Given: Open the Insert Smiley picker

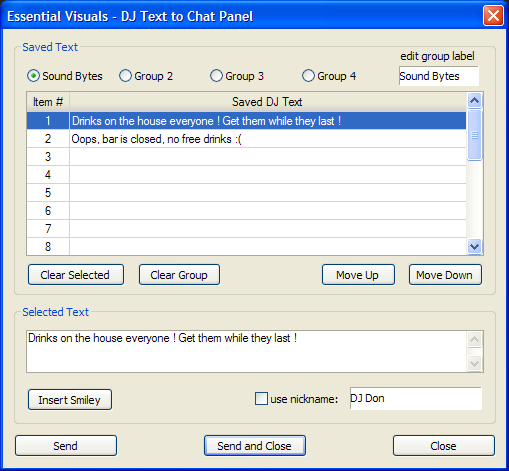Looking at the screenshot, I should (70, 400).
